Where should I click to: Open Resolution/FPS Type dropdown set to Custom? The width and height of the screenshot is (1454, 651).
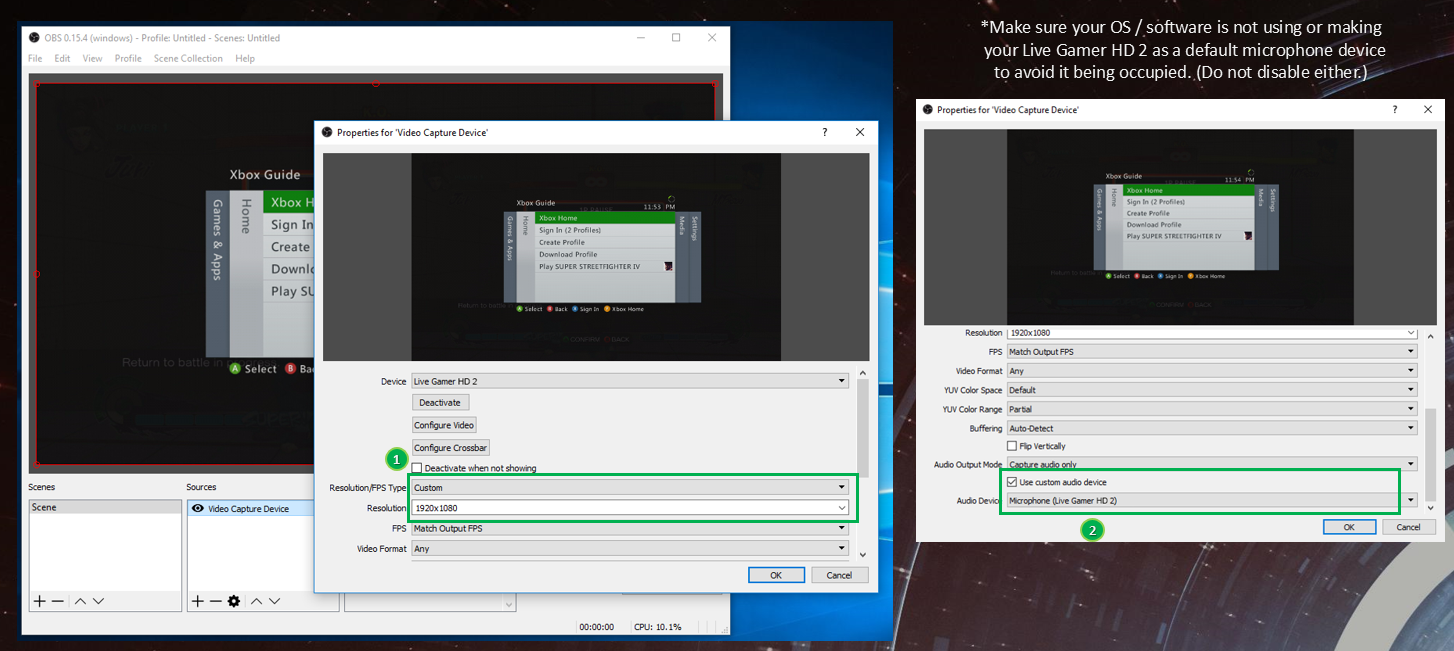[x=629, y=488]
